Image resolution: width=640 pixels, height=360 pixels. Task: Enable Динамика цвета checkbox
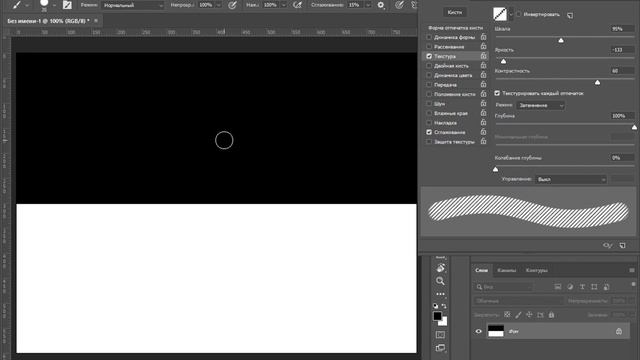[429, 75]
